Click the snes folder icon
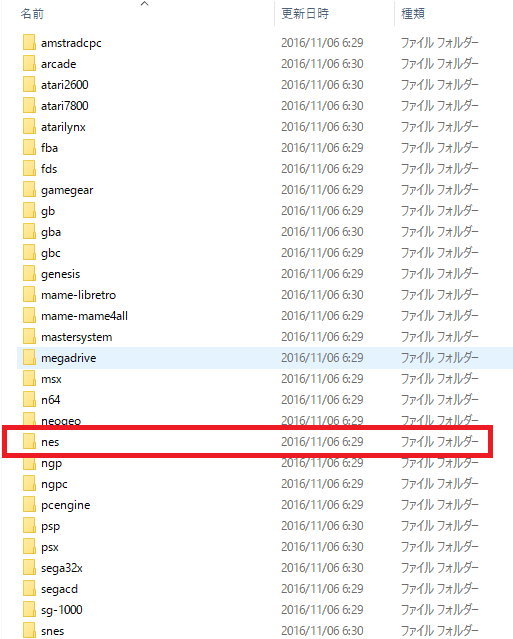Image resolution: width=513 pixels, height=639 pixels. 29,631
